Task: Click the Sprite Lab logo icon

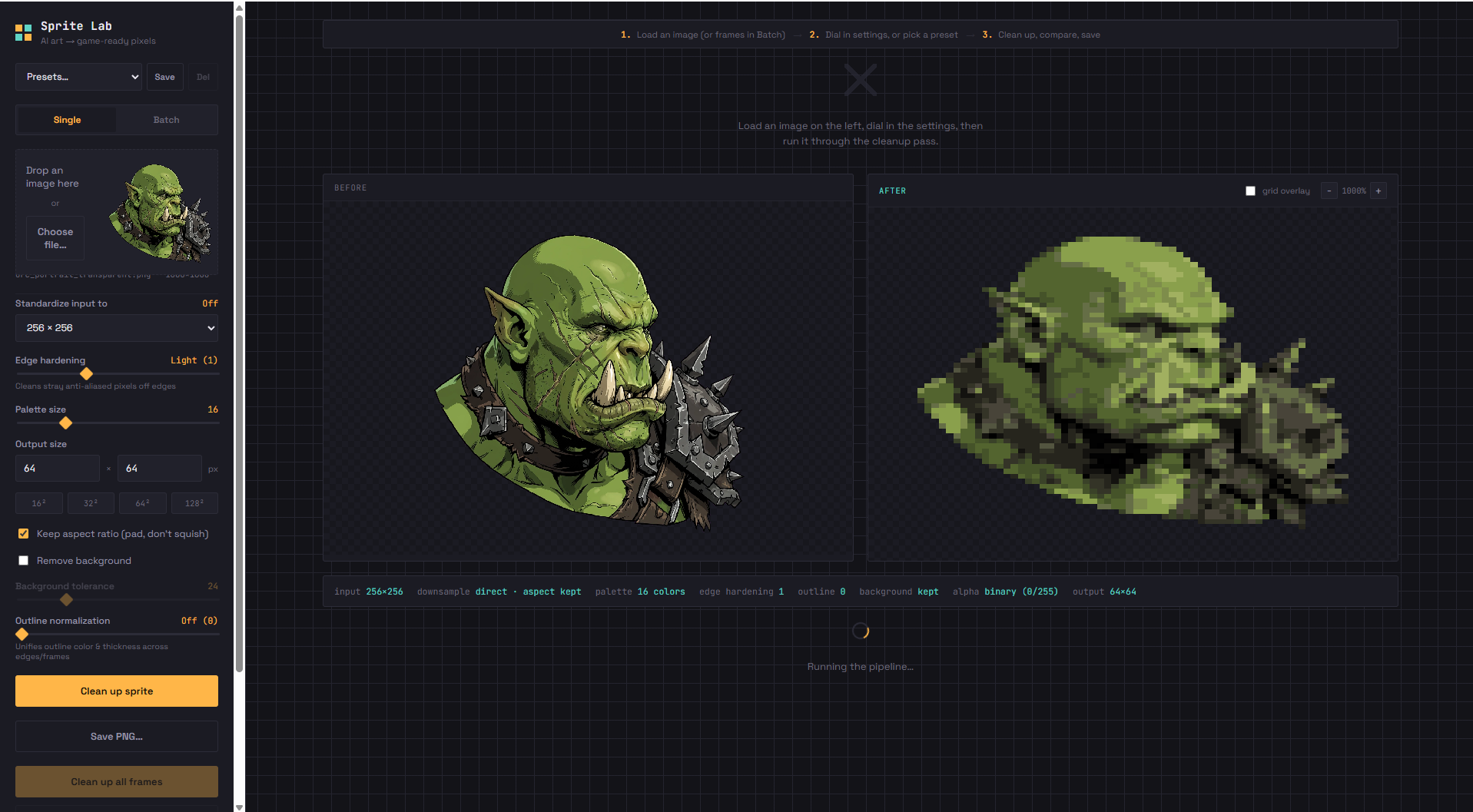Action: 24,32
